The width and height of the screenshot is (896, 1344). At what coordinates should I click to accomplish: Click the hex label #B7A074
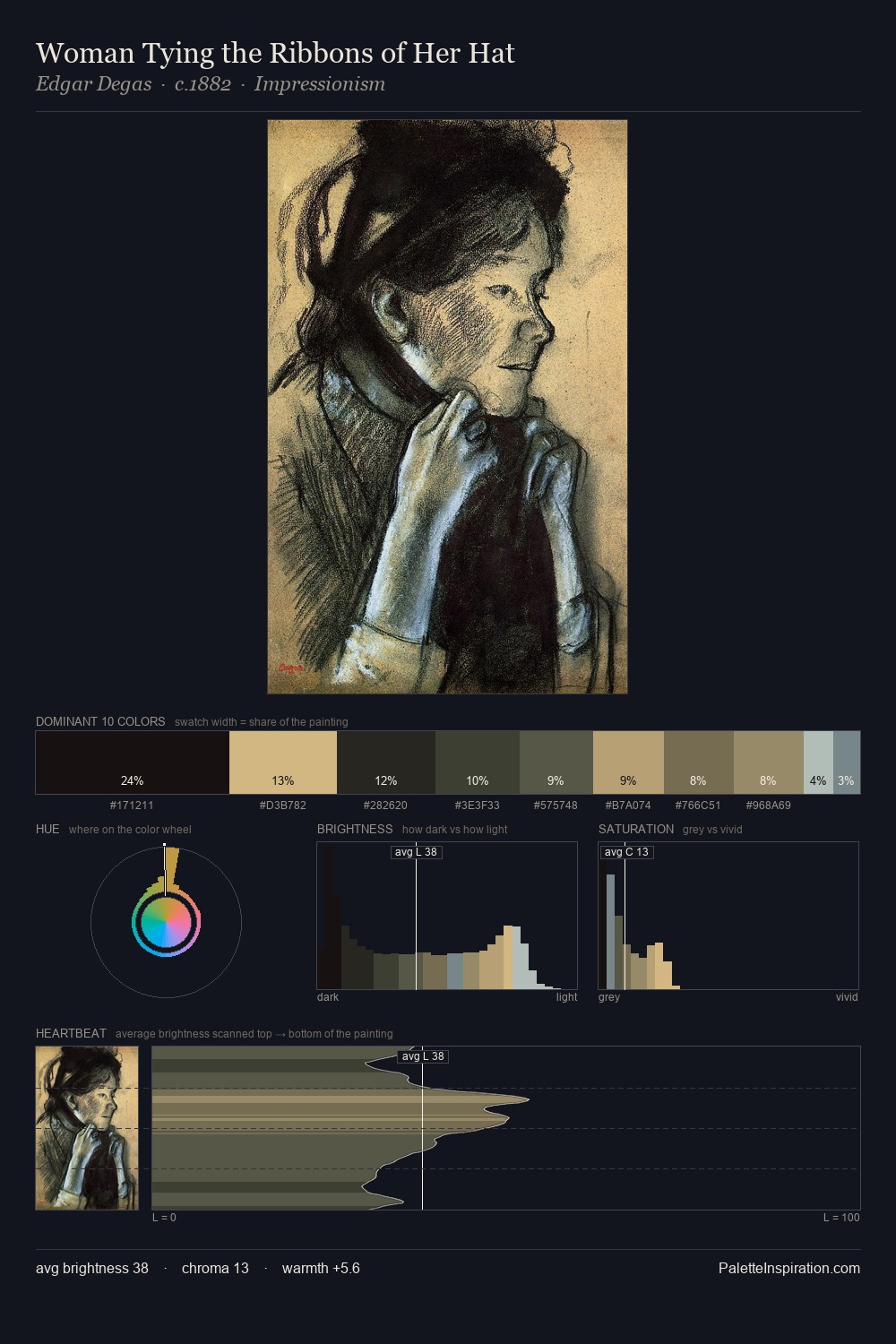pos(628,806)
